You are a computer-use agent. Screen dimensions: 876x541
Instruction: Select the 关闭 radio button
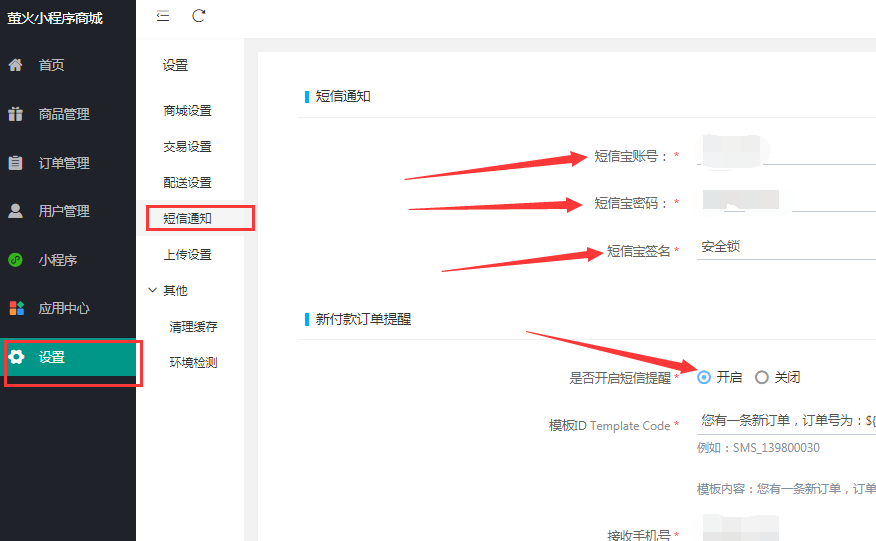762,377
